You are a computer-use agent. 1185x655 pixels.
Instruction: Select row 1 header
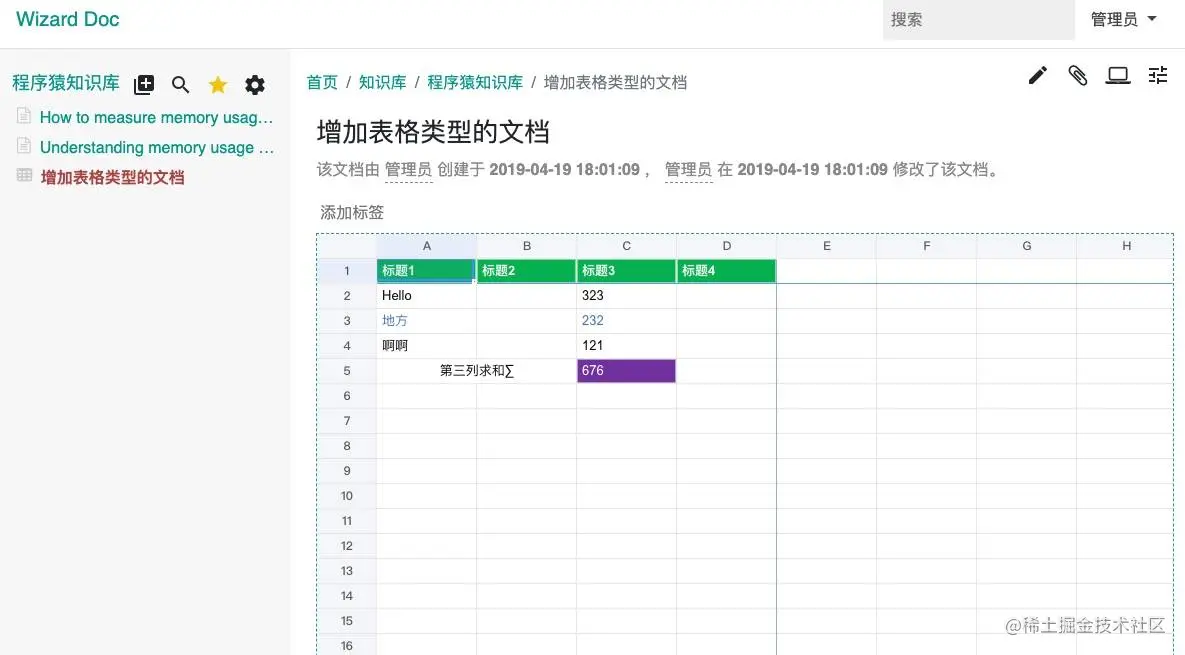[x=347, y=271]
